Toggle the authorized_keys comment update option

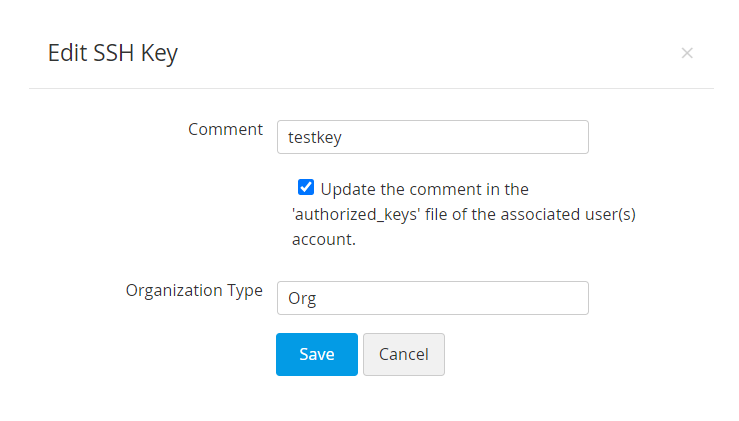(x=306, y=188)
